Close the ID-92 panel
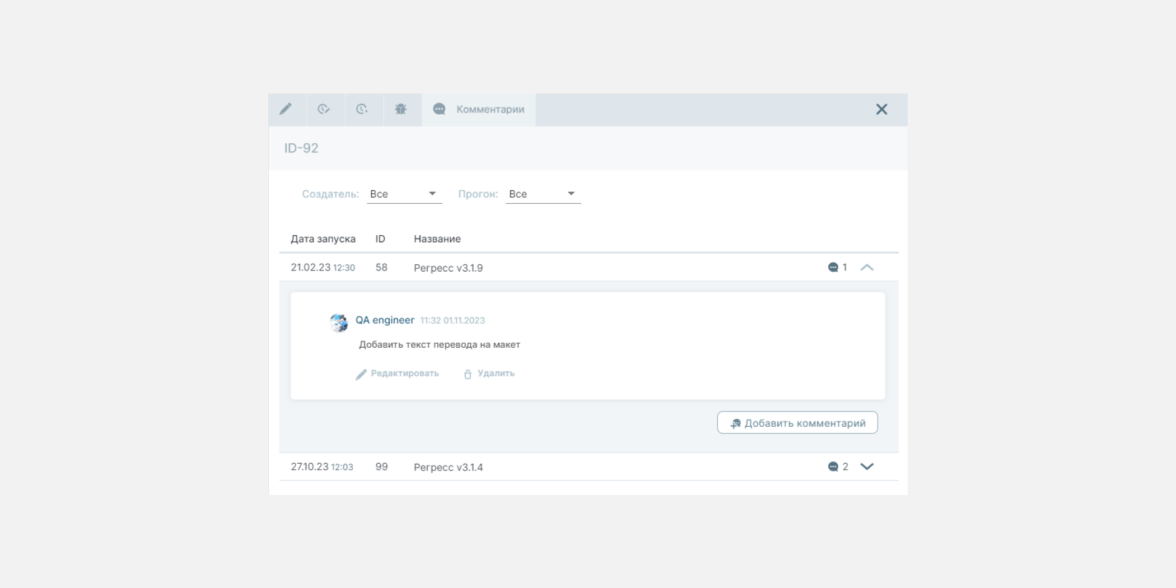 tap(881, 110)
